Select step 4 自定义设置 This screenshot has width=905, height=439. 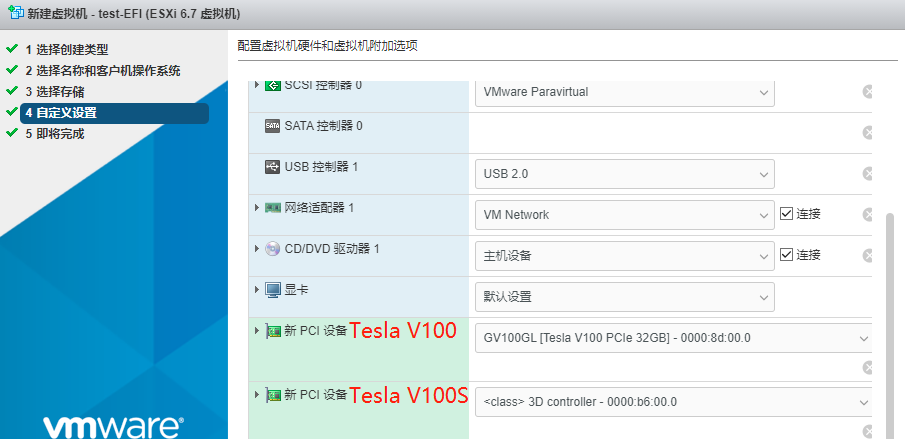(x=114, y=112)
